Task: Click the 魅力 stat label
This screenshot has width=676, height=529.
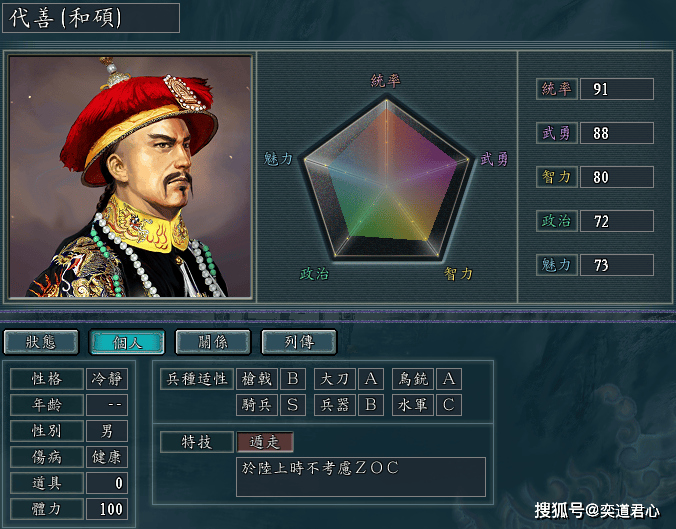Action: 557,265
